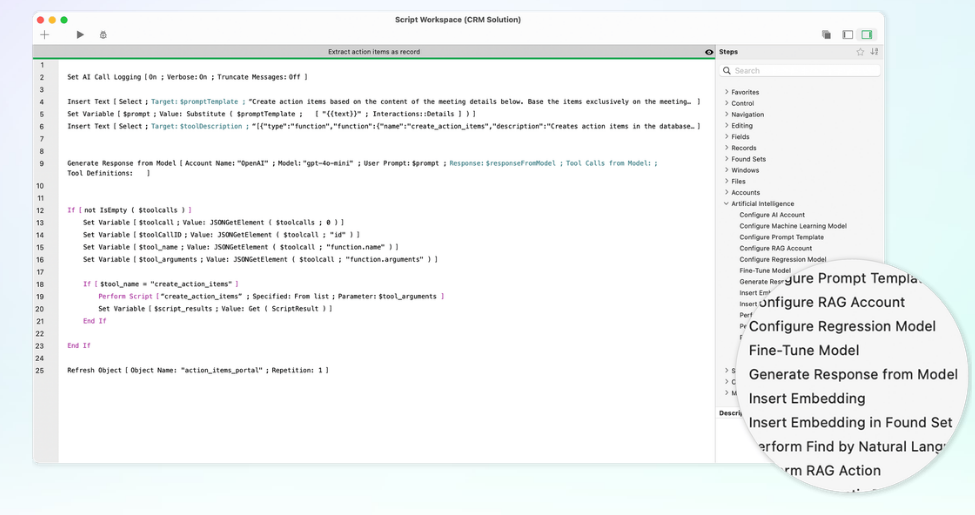
Task: Click the compatibility icon in top-right toolbar
Action: pos(826,35)
